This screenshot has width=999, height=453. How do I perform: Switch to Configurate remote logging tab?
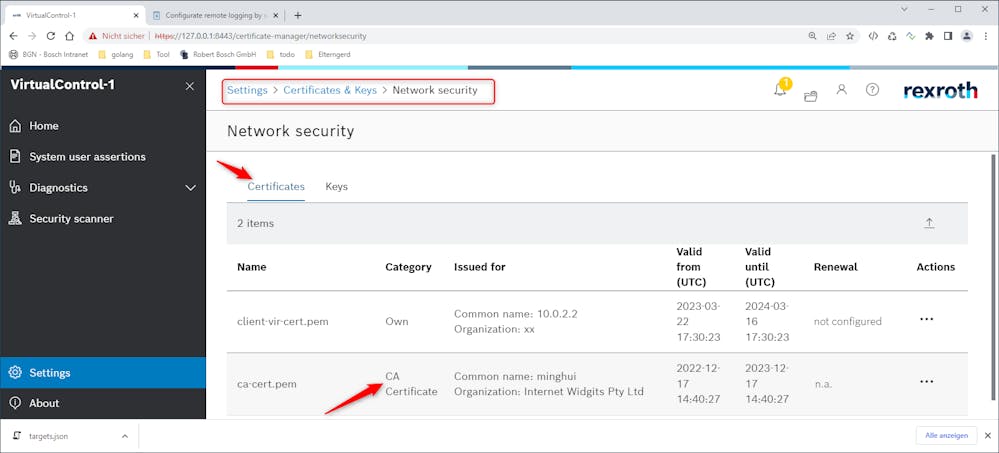pyautogui.click(x=215, y=15)
